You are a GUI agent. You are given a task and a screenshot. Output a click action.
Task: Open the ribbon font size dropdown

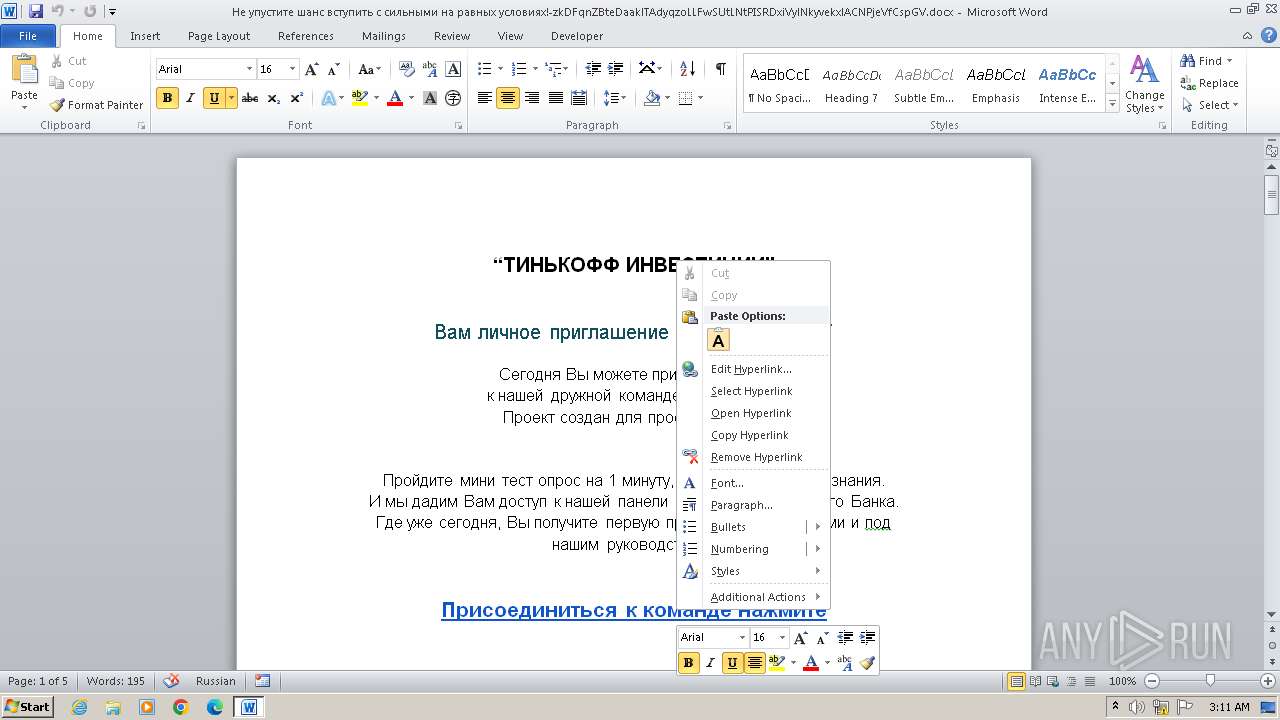click(292, 69)
